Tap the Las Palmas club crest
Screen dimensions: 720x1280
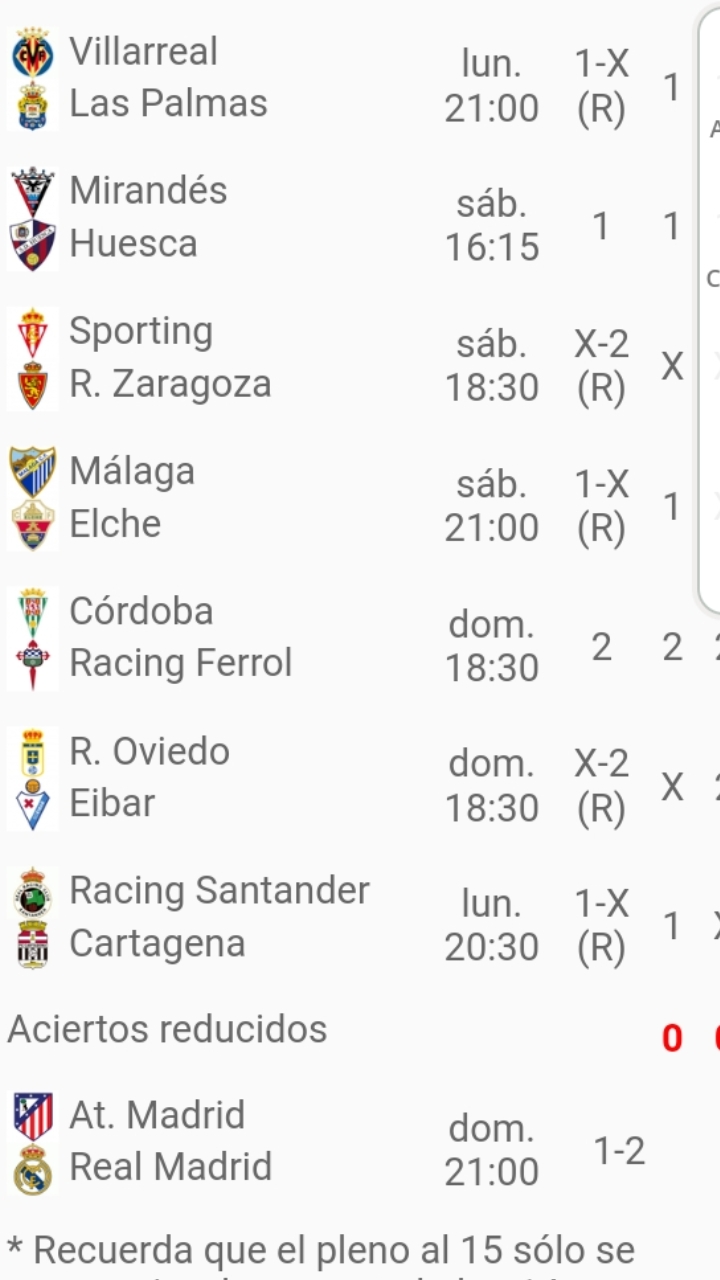[x=33, y=105]
